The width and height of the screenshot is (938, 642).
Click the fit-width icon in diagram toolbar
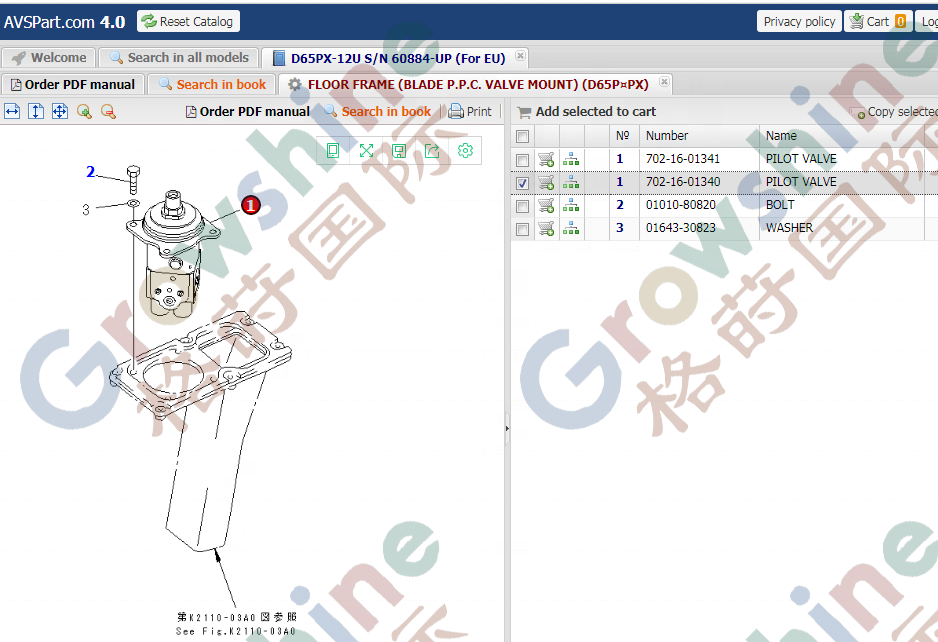[x=12, y=111]
